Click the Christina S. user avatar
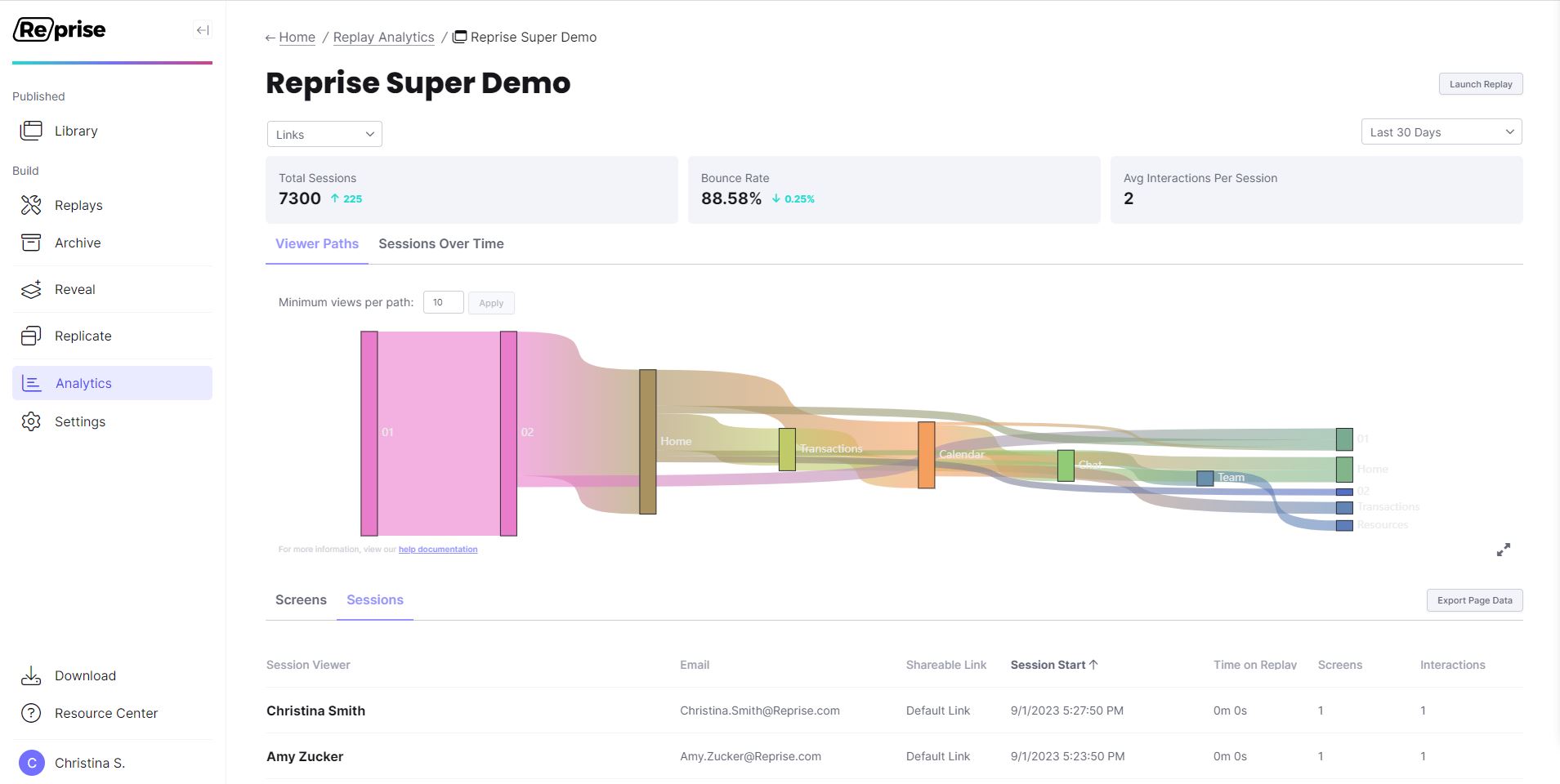Viewport: 1560px width, 784px height. point(31,763)
